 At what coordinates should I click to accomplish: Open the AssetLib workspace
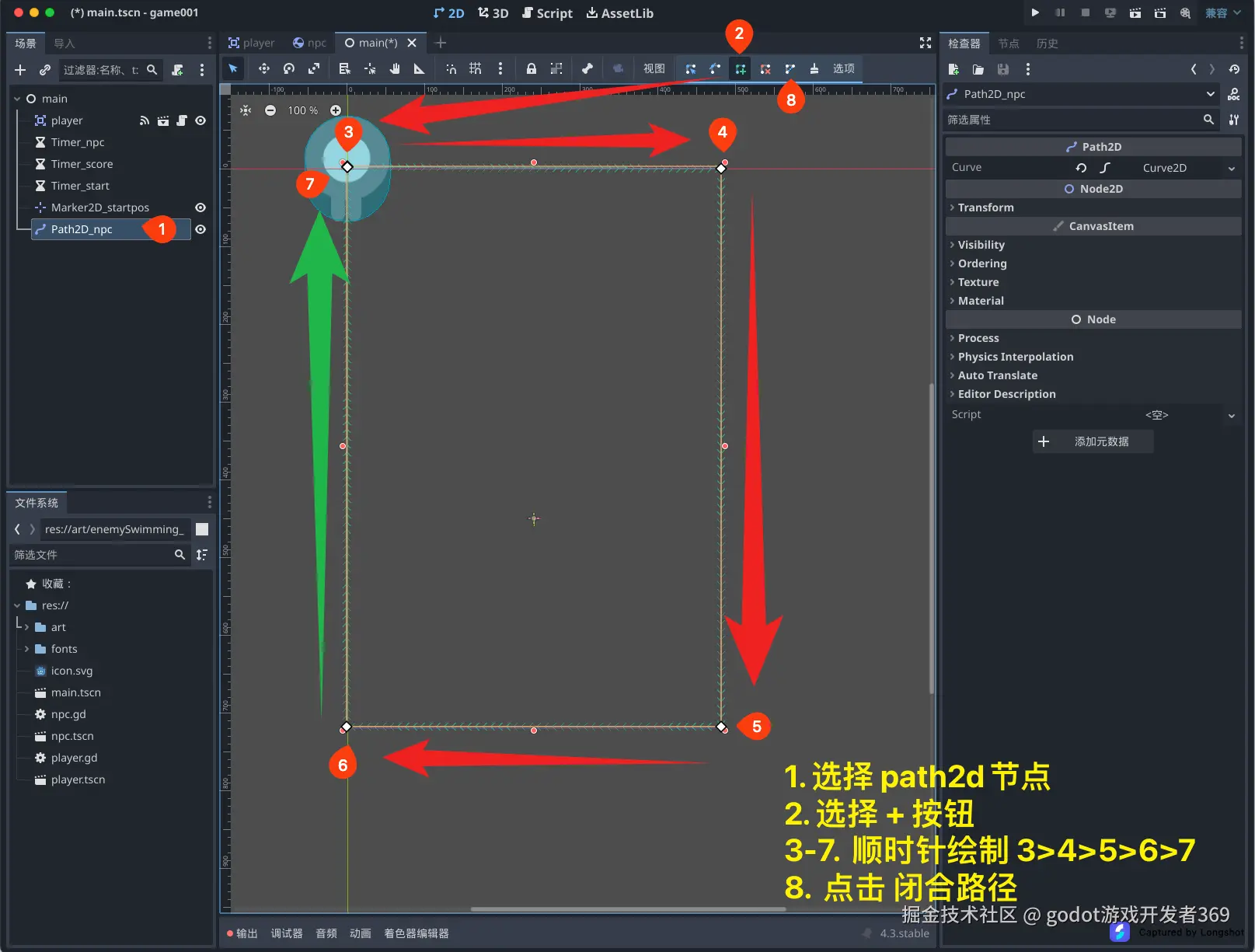point(620,13)
